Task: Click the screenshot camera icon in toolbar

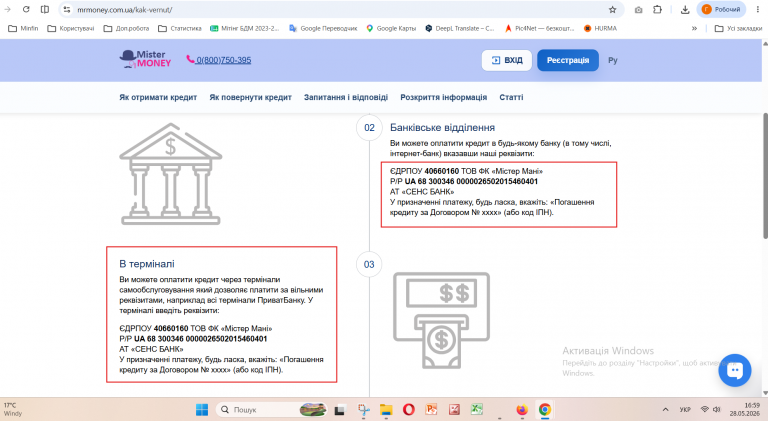Action: pos(638,9)
